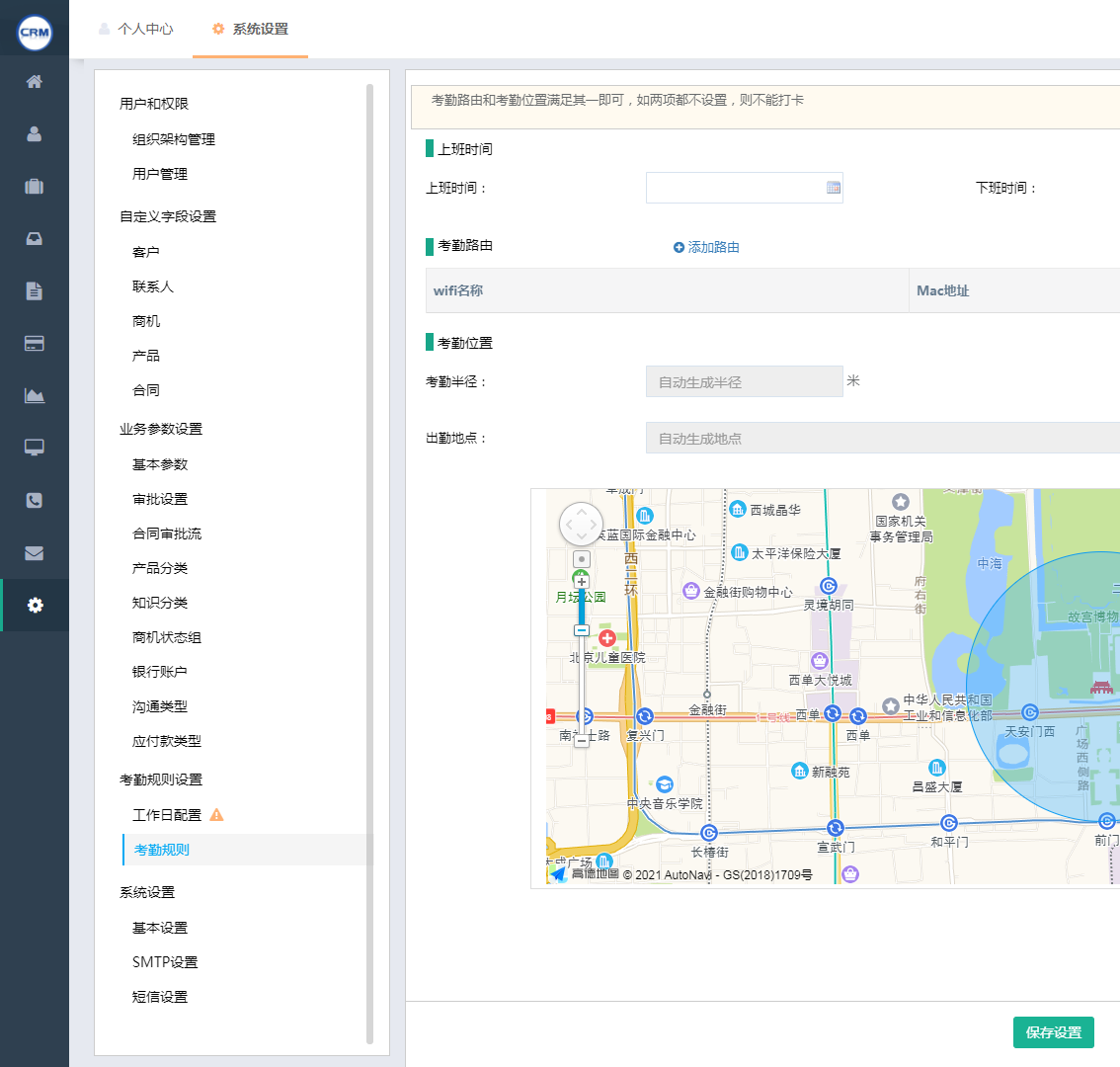Open 产品 custom field settings
The height and width of the screenshot is (1067, 1120).
tap(146, 356)
